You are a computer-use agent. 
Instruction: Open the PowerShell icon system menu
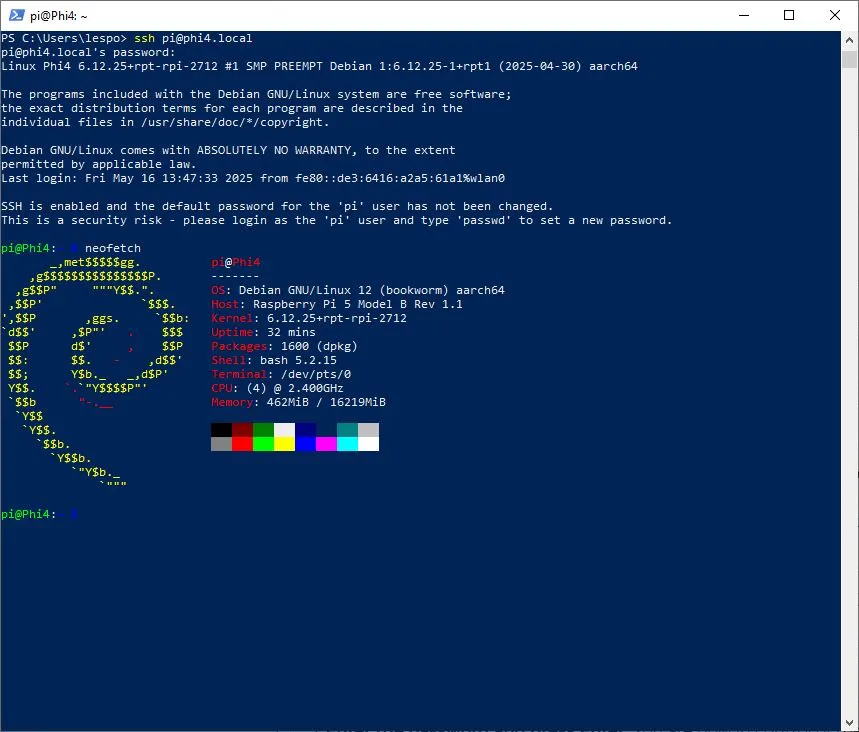pyautogui.click(x=16, y=15)
